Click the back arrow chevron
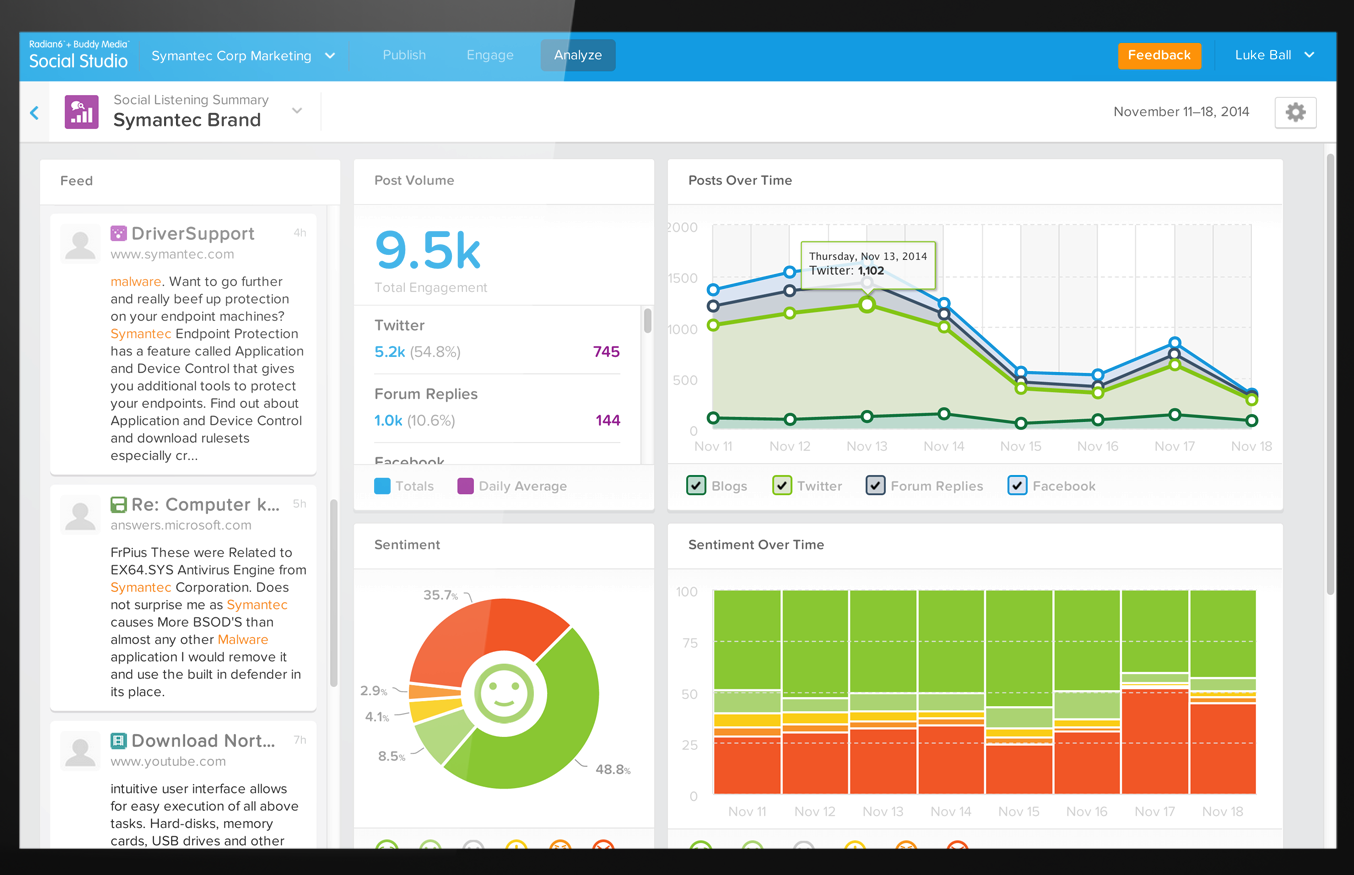The image size is (1354, 875). pos(35,113)
